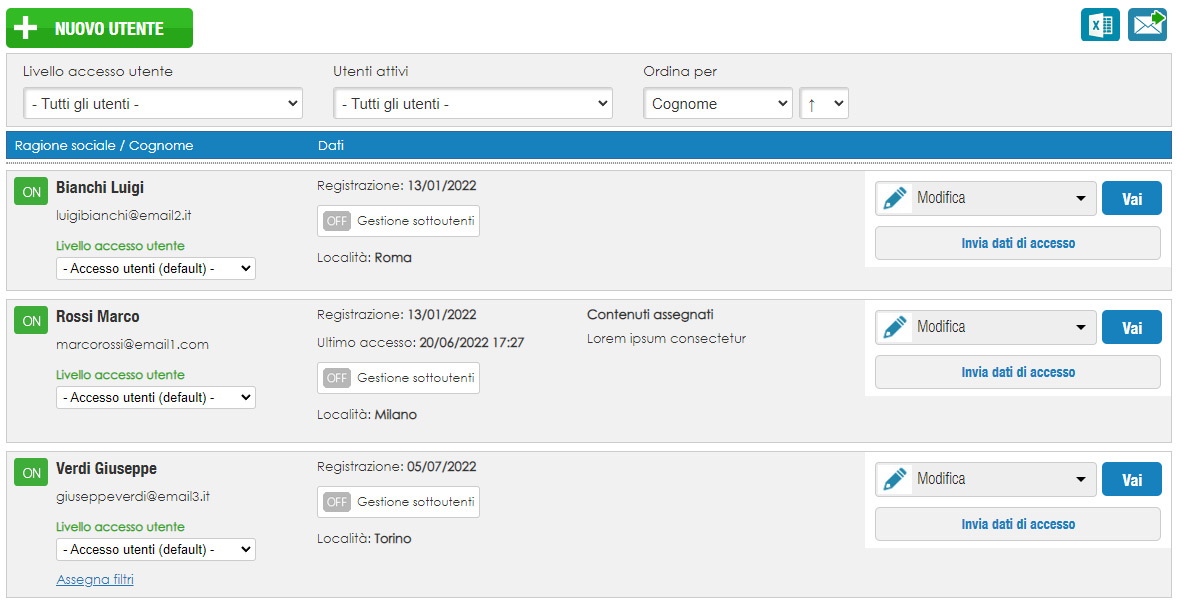Viewport: 1178px width, 604px height.
Task: Send access data to Rossi Marco
Action: pyautogui.click(x=1018, y=373)
